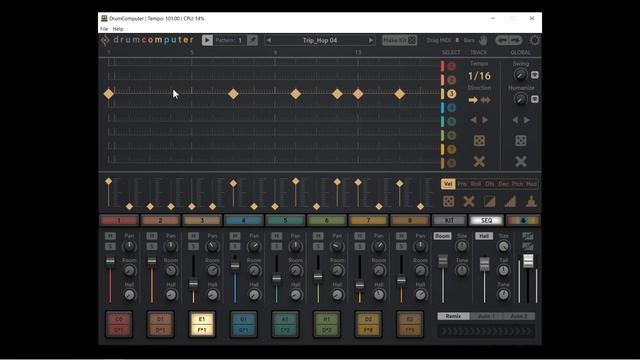Randomize global pattern with dice icon
The width and height of the screenshot is (640, 360).
pyautogui.click(x=521, y=141)
